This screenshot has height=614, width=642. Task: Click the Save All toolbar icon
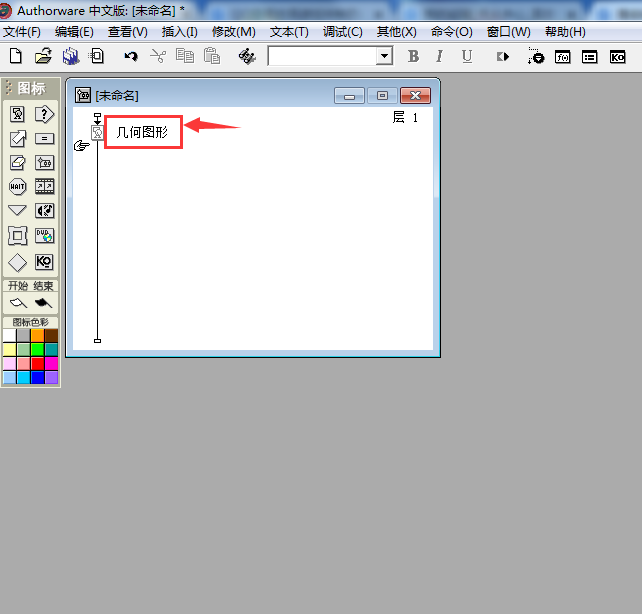pos(70,56)
